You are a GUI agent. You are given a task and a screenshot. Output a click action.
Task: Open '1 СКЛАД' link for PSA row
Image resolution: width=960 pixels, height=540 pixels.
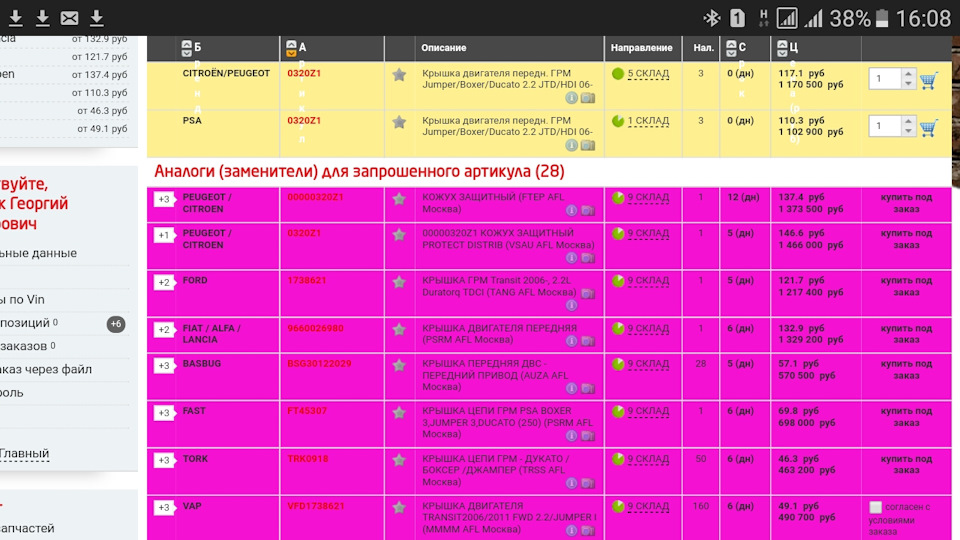point(648,121)
